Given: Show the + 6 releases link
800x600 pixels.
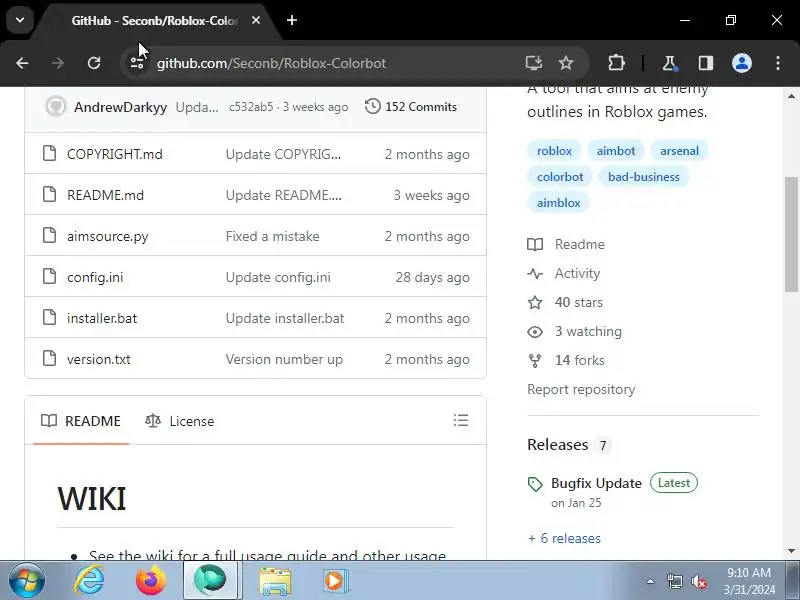Looking at the screenshot, I should [x=564, y=538].
